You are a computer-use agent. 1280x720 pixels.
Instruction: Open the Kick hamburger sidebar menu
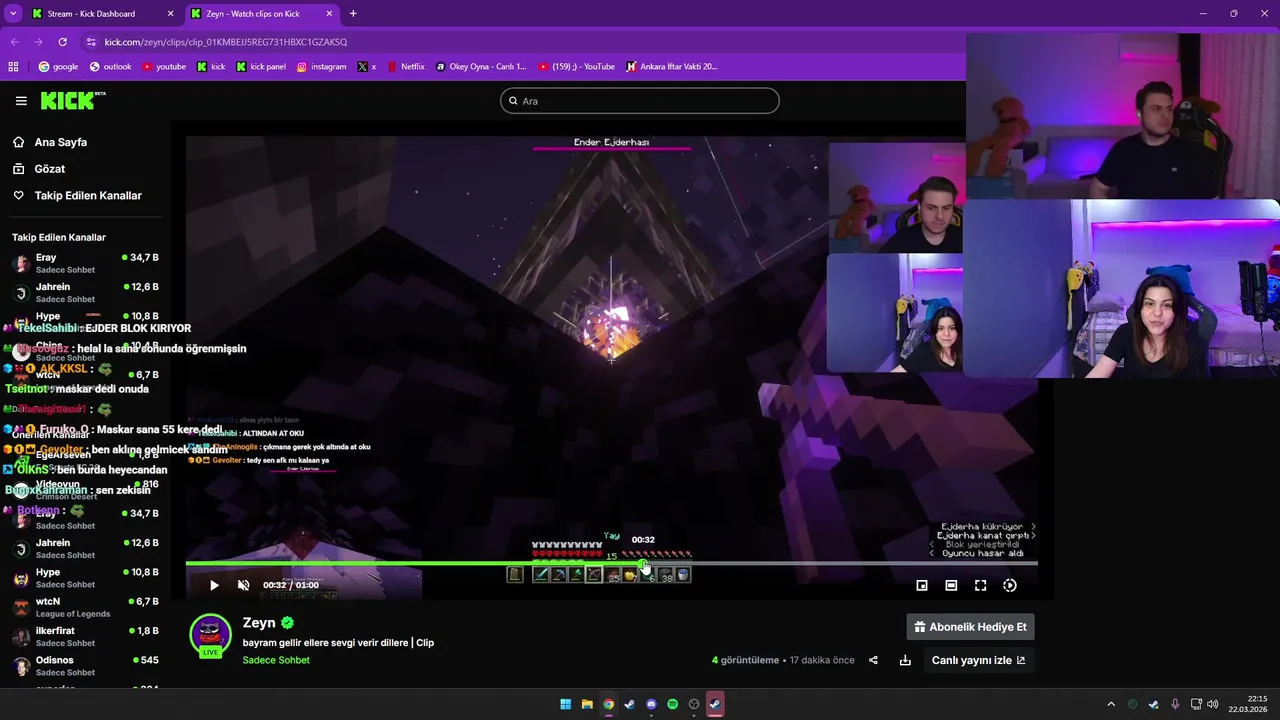pyautogui.click(x=21, y=101)
